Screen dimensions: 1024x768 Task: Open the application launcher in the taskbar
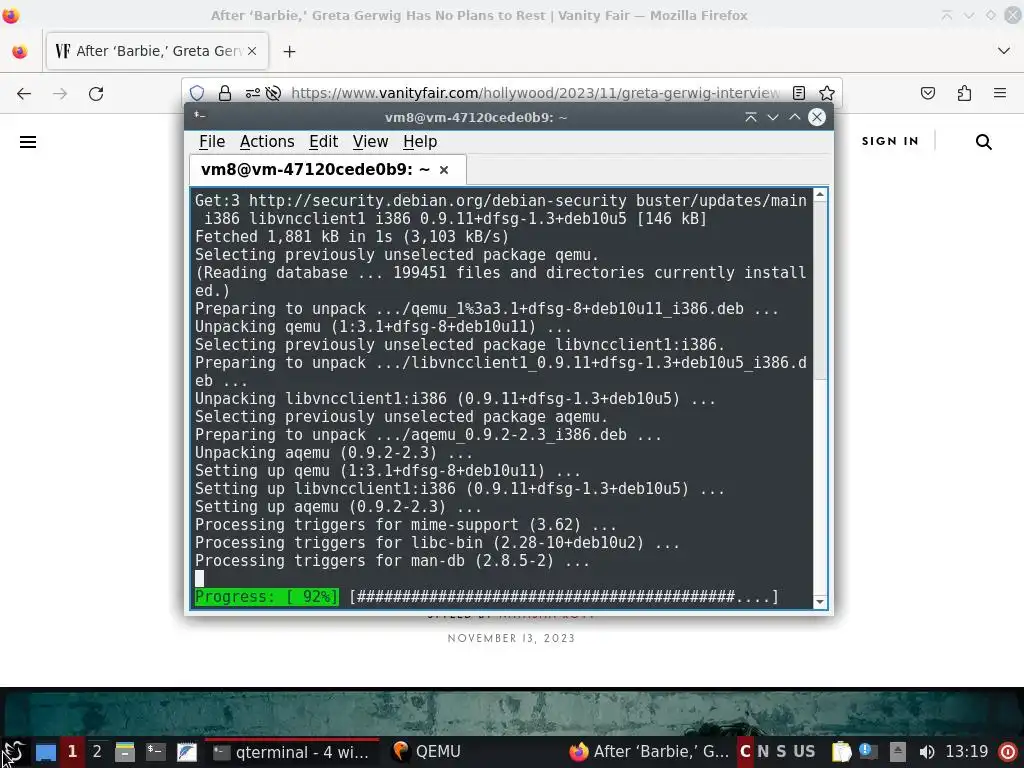(x=13, y=752)
